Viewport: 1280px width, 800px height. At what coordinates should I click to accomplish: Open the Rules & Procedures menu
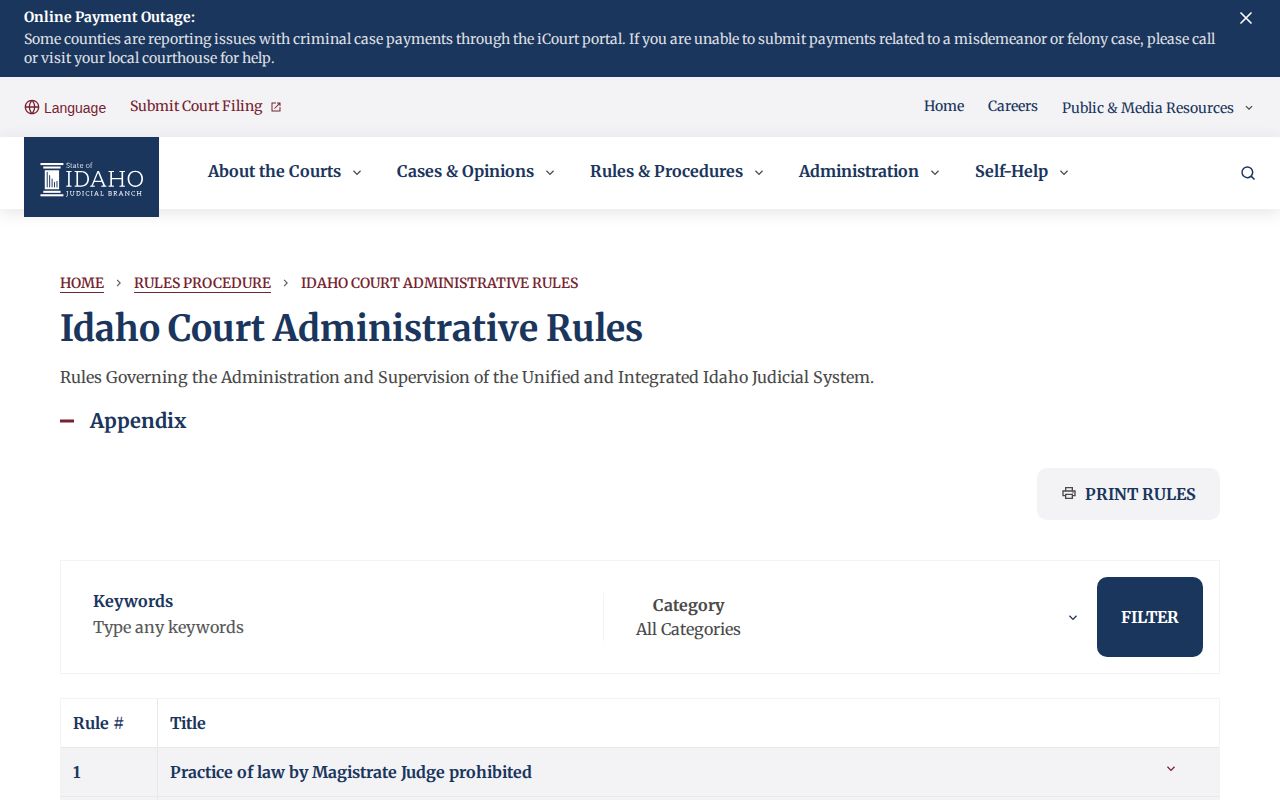pos(677,172)
